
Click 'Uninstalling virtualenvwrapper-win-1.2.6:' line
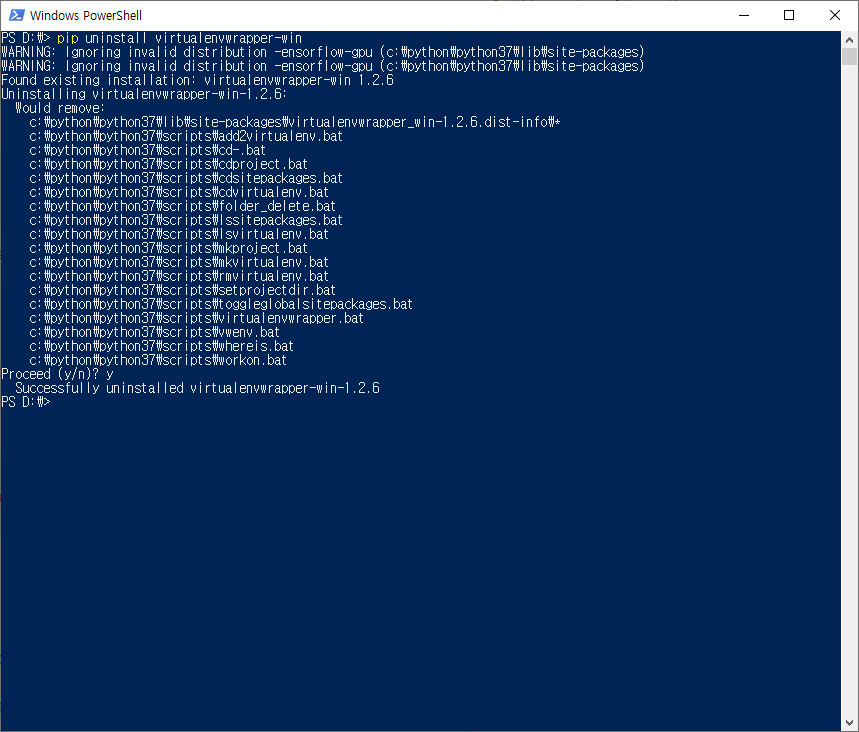[x=144, y=94]
